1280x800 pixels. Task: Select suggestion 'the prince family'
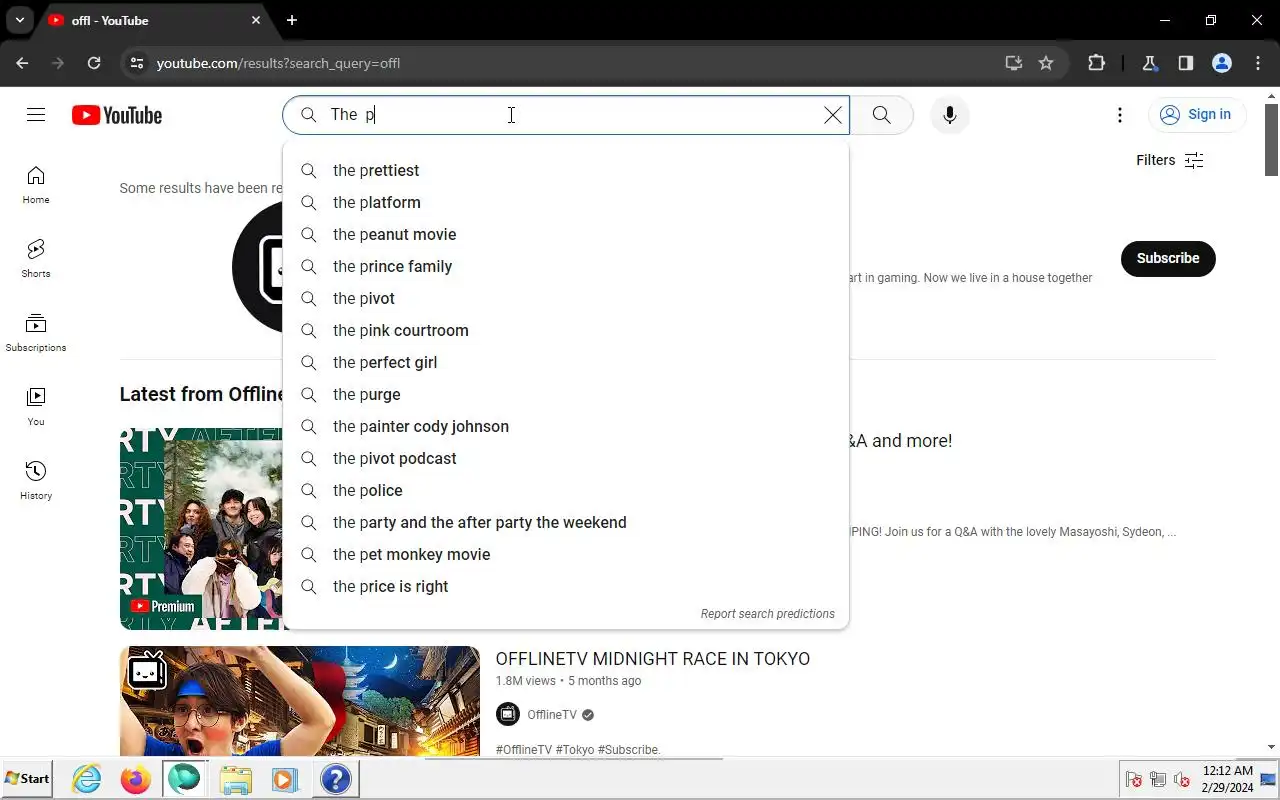[x=566, y=266]
